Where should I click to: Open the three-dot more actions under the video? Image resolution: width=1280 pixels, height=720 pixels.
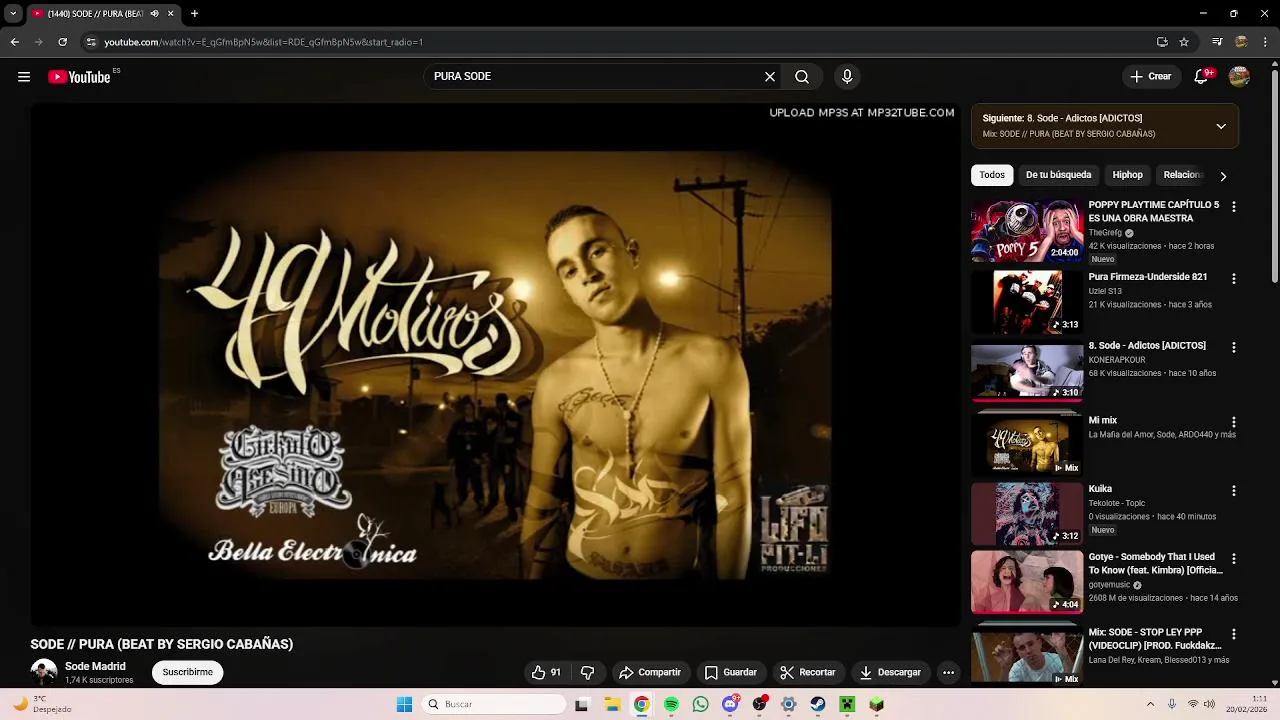point(948,673)
